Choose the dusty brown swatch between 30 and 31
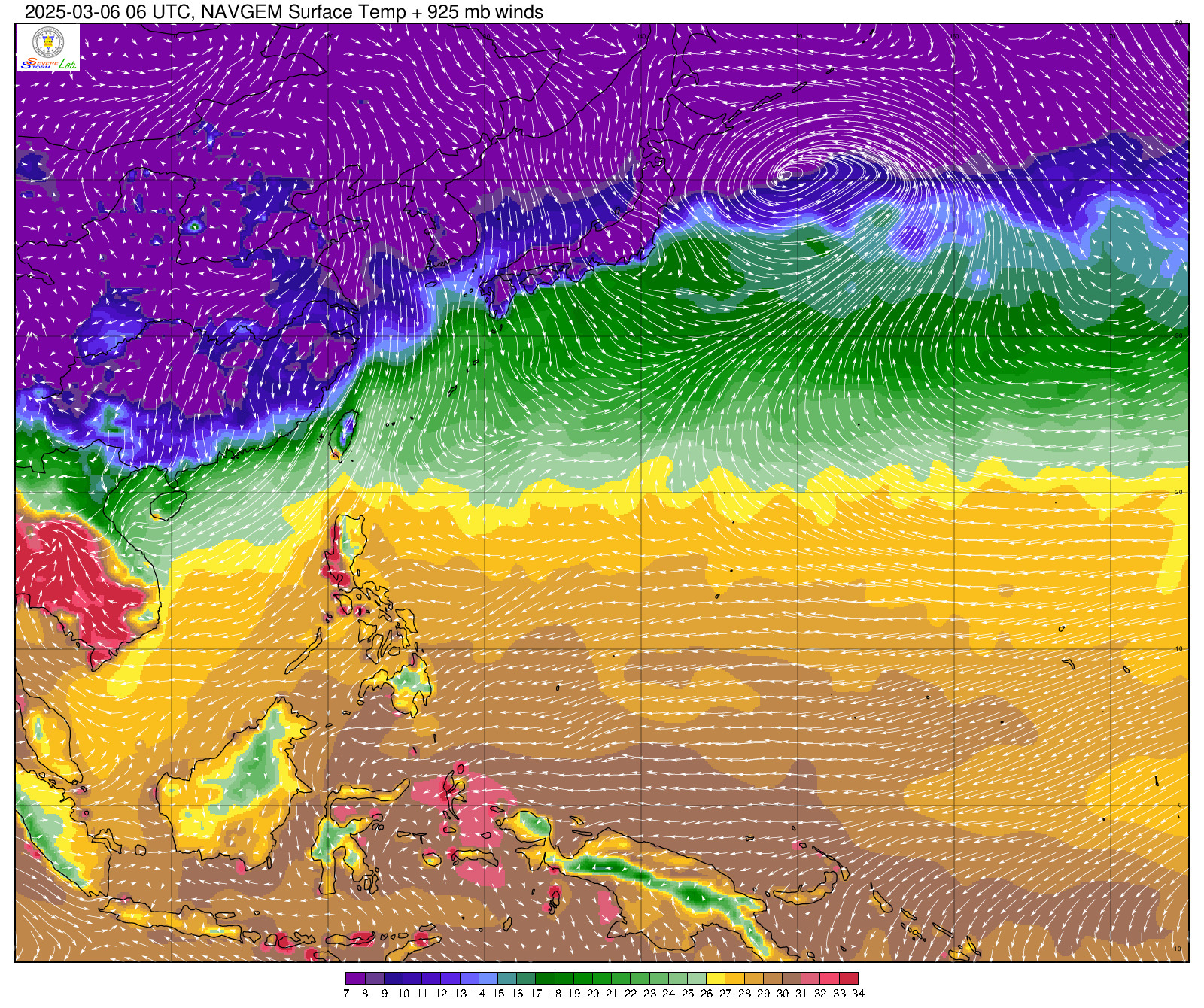1204x1008 pixels. 792,979
